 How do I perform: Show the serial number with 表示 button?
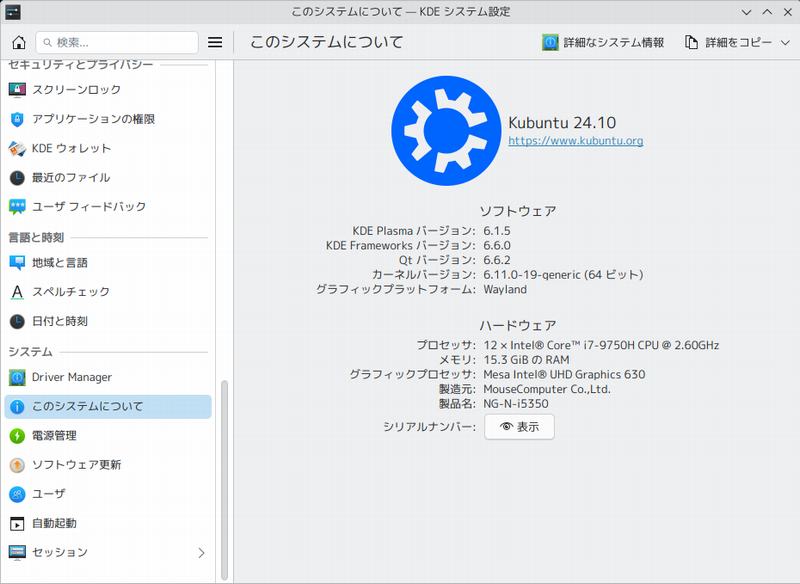coord(519,427)
